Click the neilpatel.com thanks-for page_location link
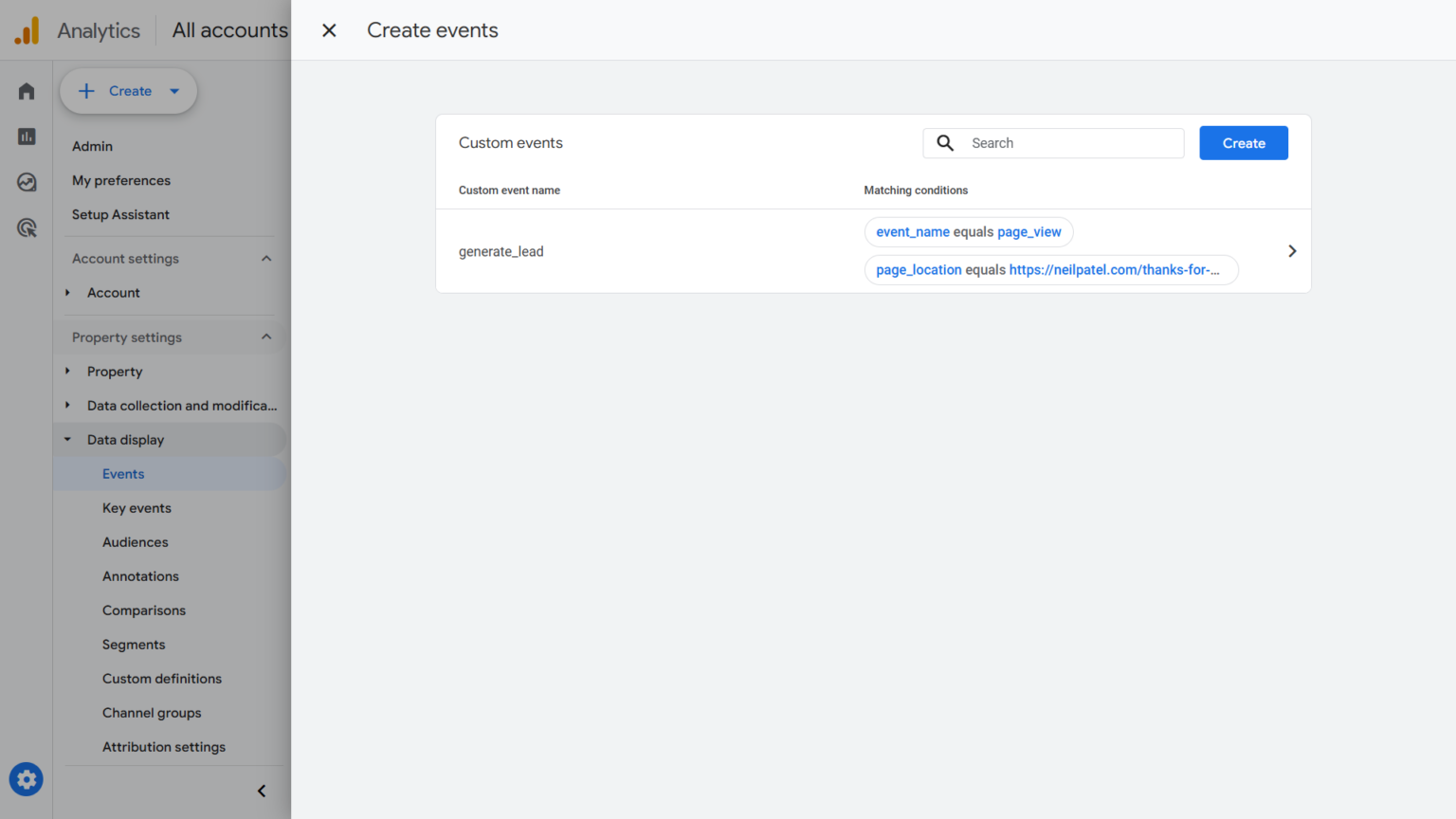Viewport: 1456px width, 819px height. 1114,269
